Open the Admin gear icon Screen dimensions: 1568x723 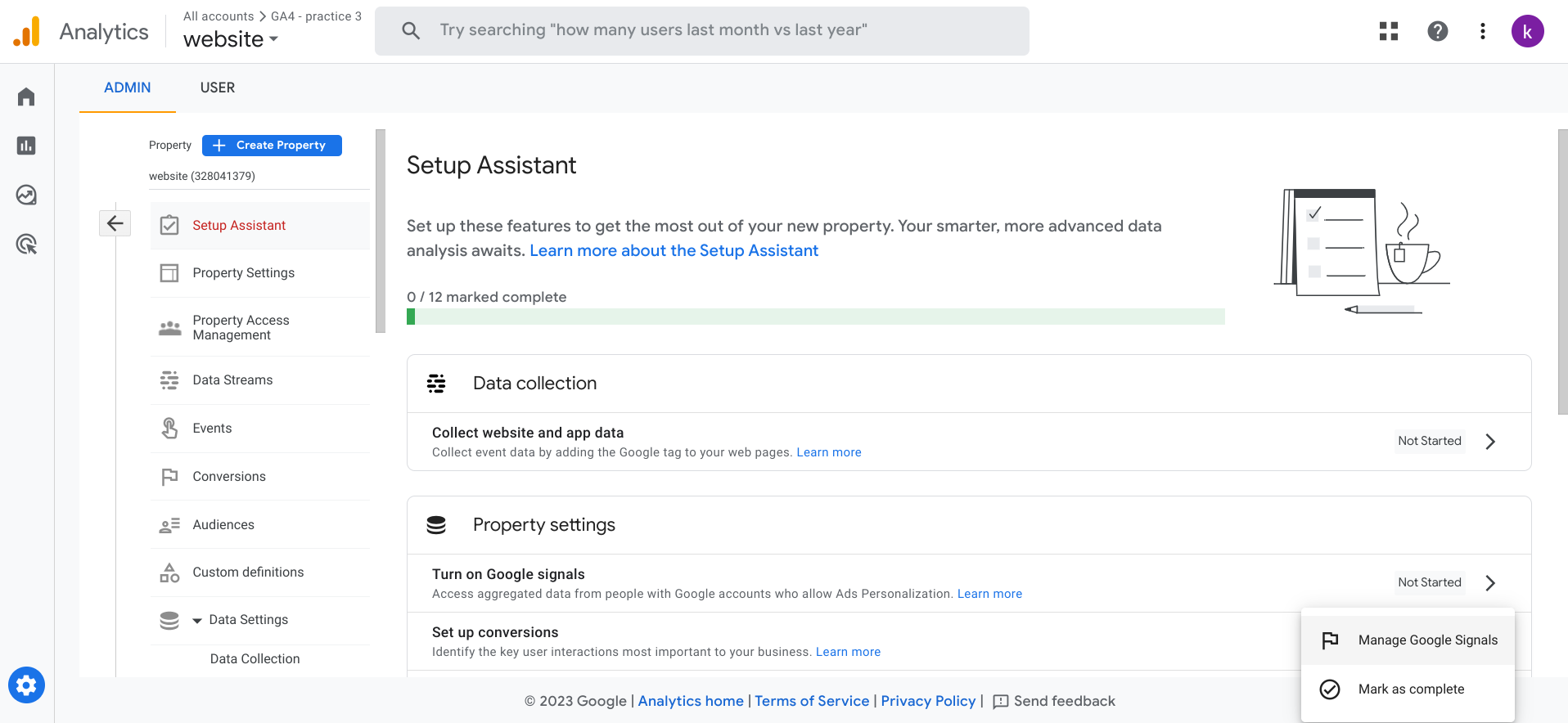(x=26, y=685)
